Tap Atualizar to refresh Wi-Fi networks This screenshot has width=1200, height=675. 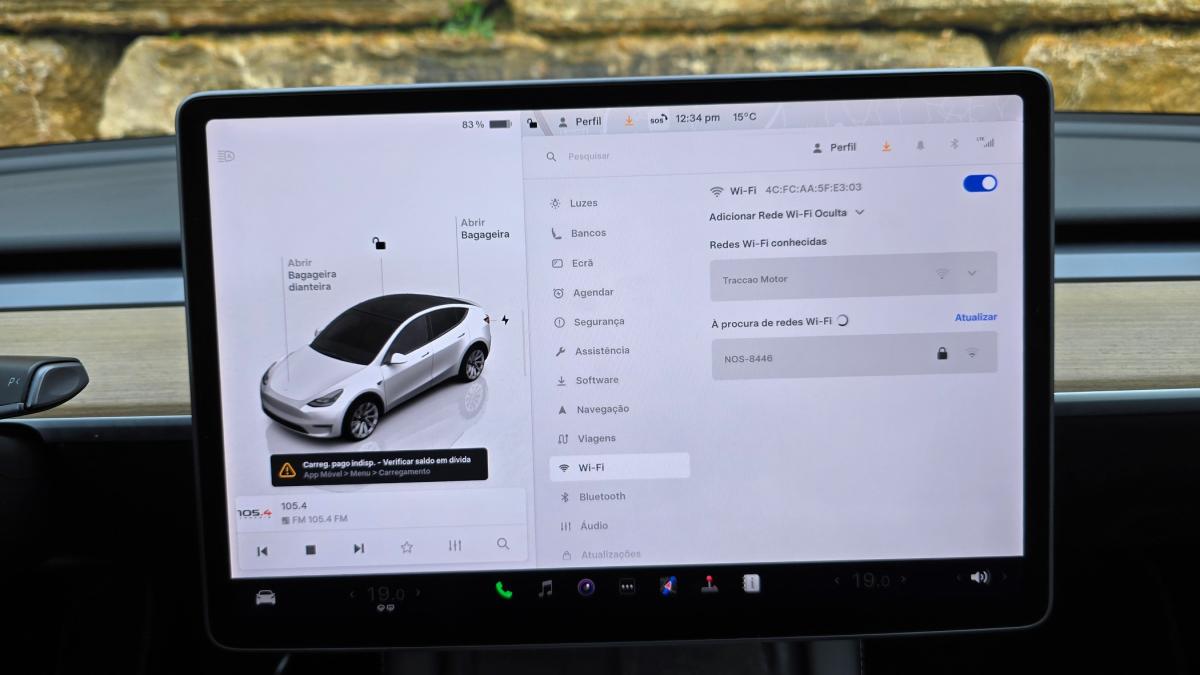click(976, 317)
